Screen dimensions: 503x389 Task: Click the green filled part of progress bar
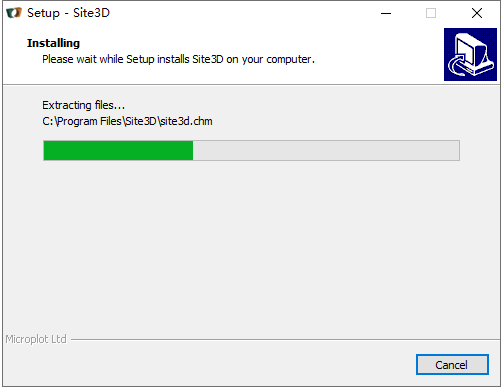[x=118, y=151]
